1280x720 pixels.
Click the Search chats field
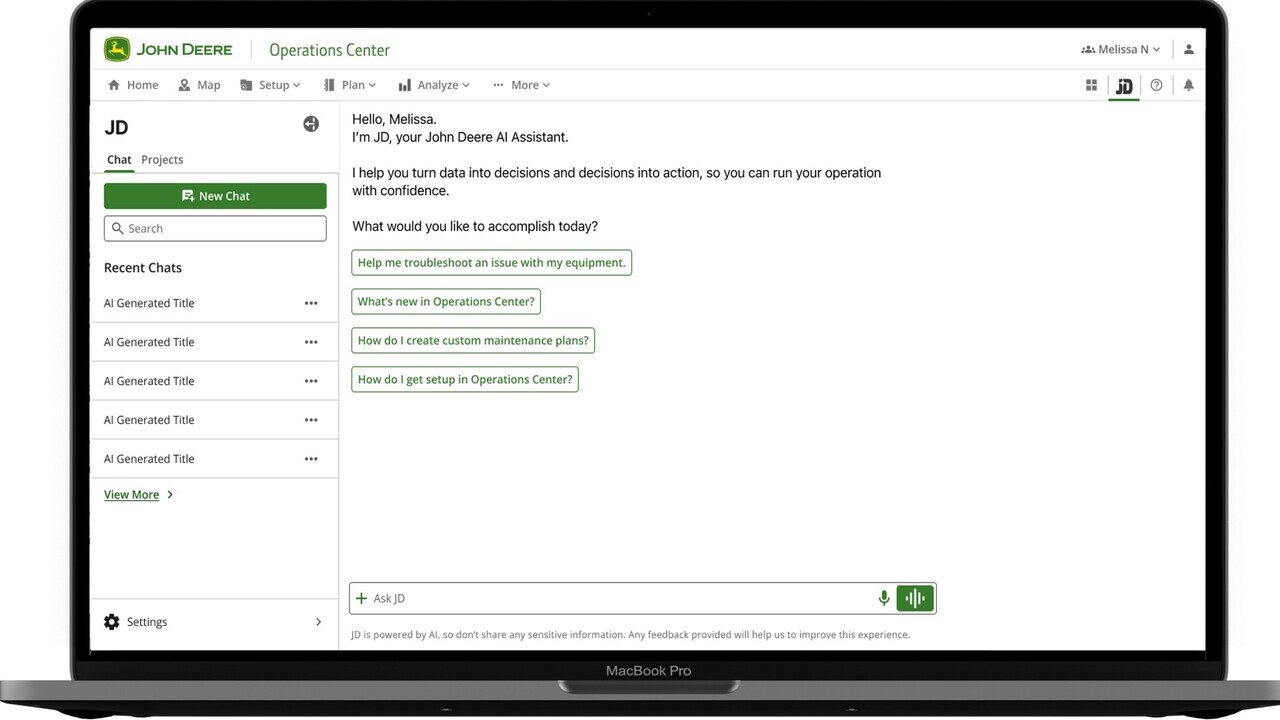(x=215, y=228)
